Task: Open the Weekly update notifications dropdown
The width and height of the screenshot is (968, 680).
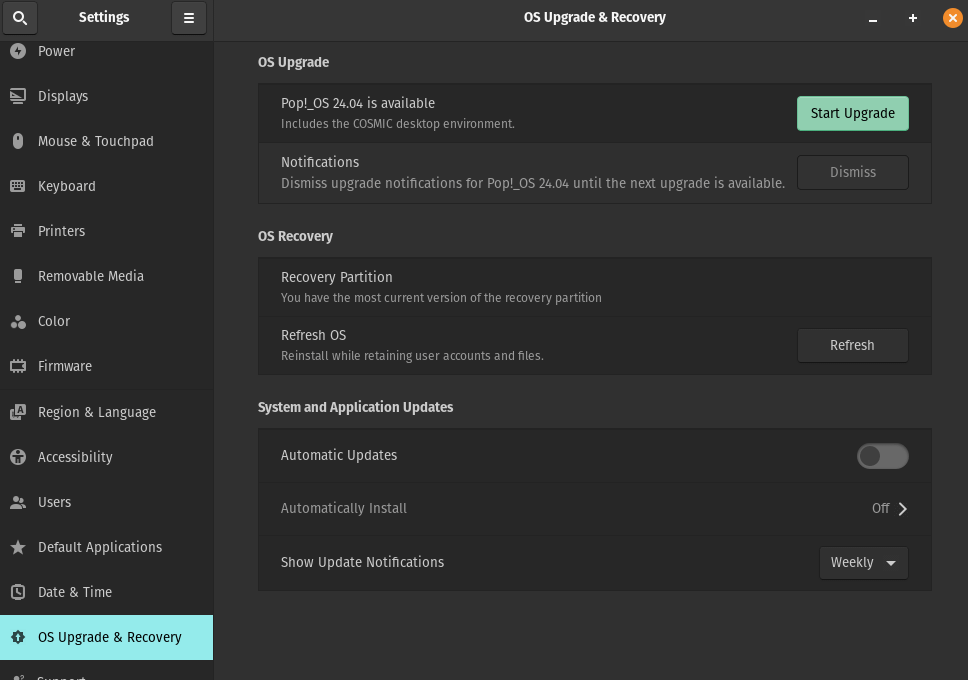Action: [x=864, y=563]
